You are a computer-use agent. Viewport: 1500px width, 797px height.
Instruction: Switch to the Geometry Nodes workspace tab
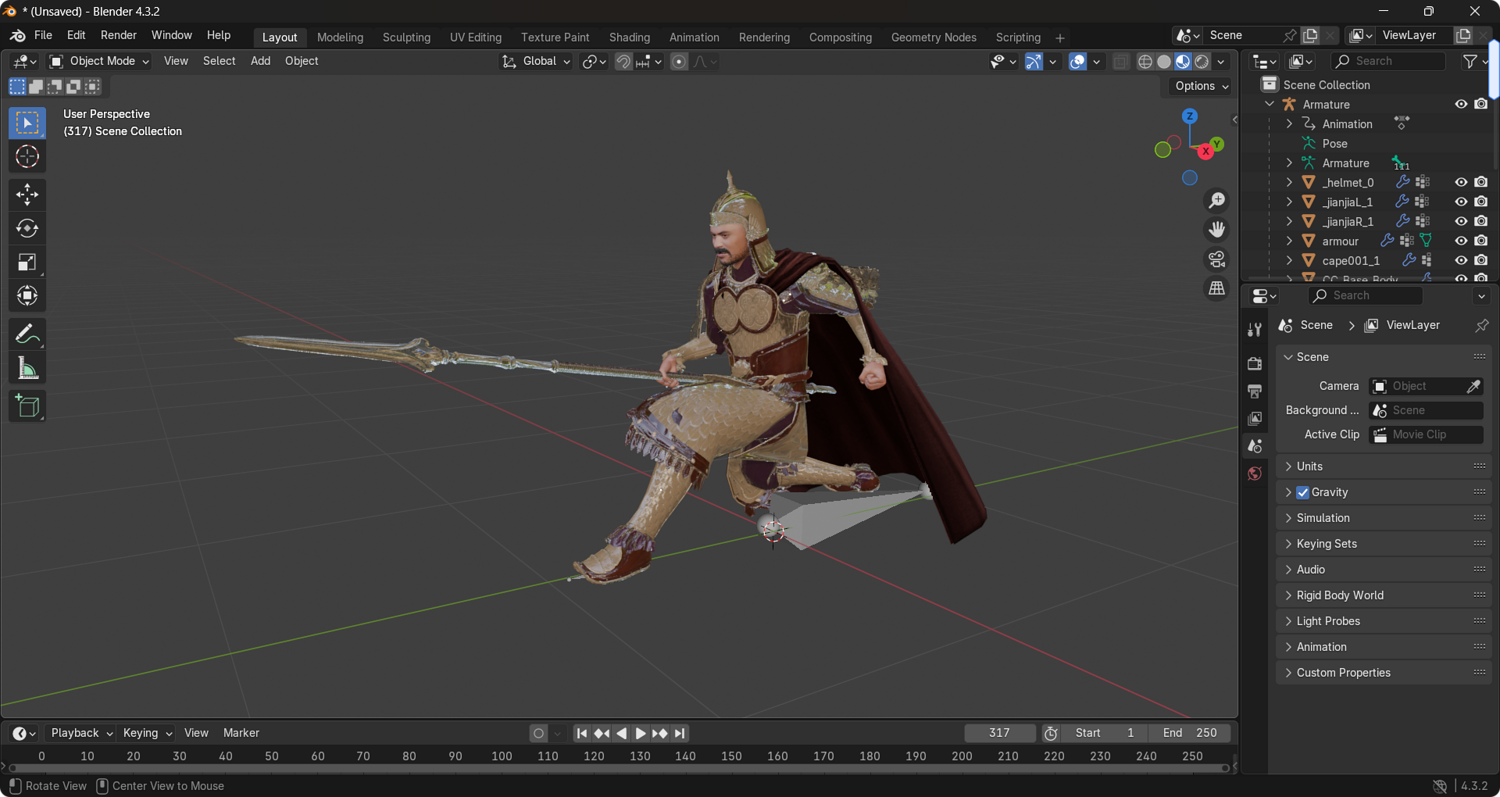click(933, 37)
